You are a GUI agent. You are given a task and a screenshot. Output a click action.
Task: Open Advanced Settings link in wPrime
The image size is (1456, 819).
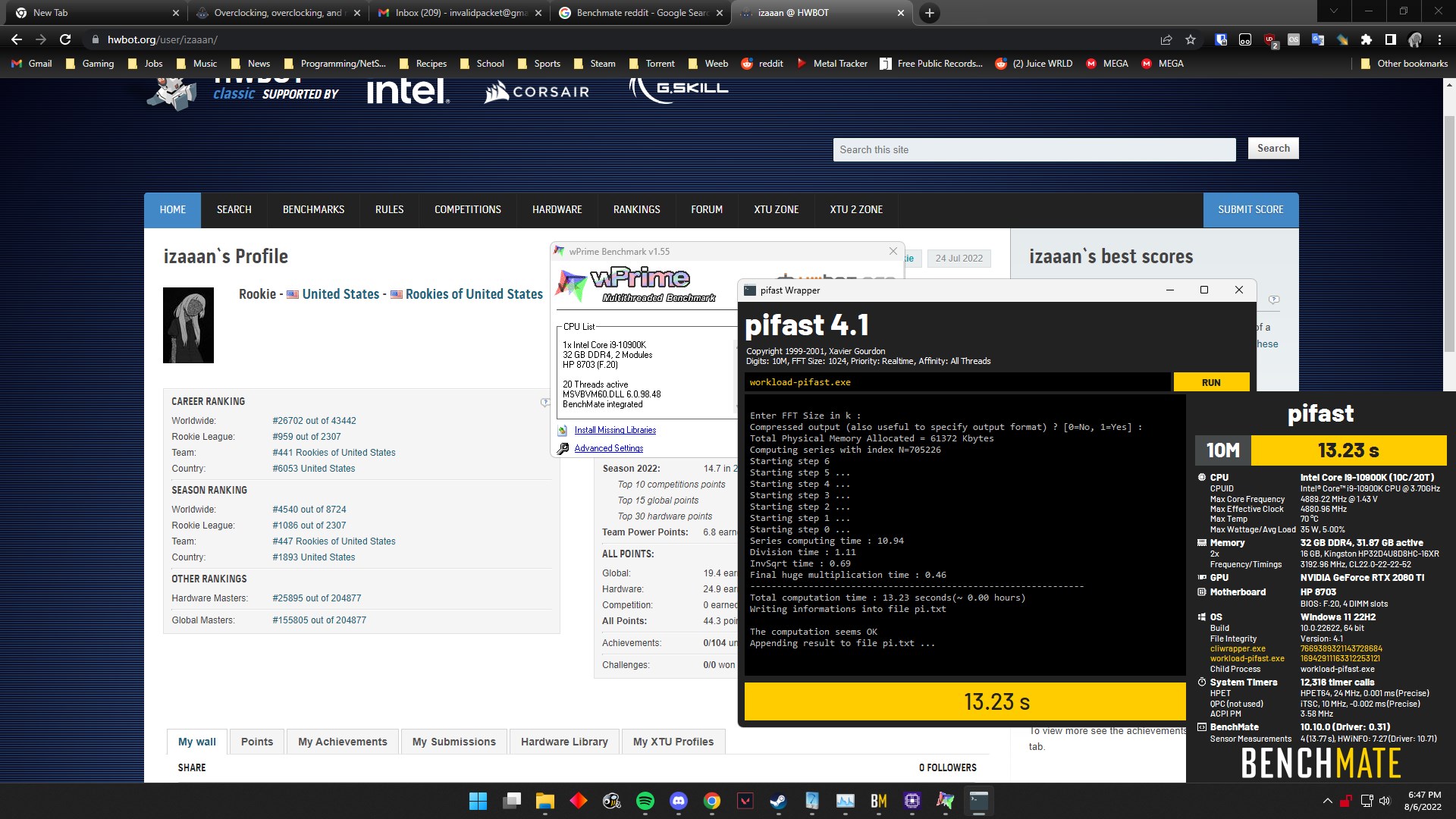pos(608,448)
